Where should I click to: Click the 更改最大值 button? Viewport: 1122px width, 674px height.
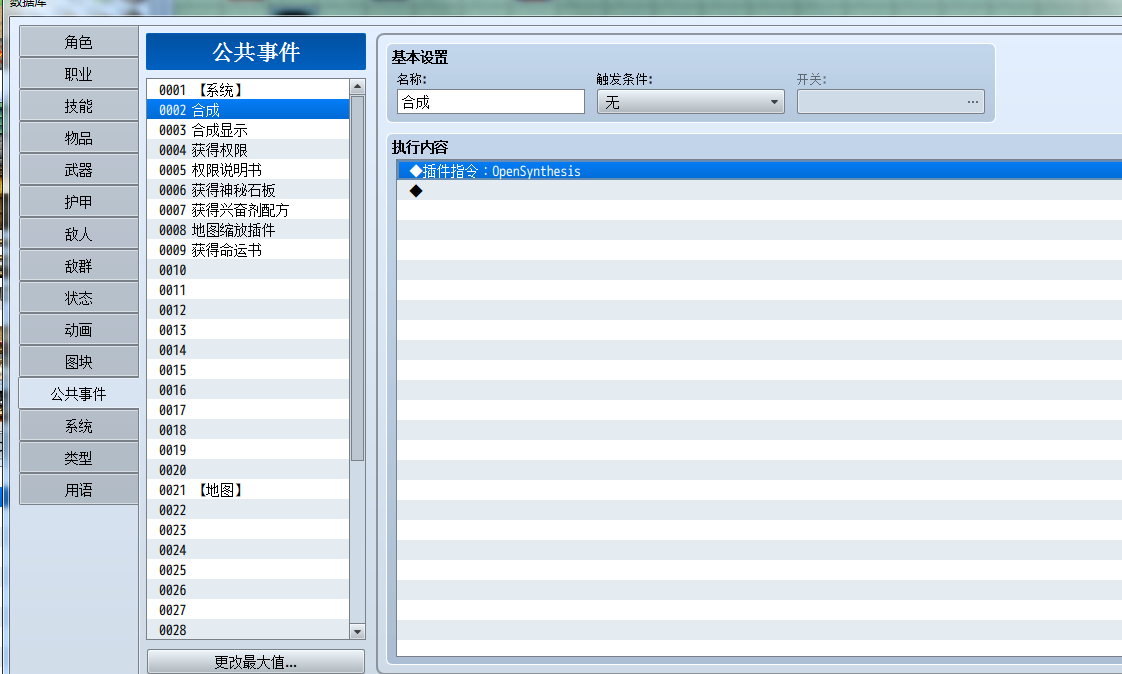tap(255, 662)
